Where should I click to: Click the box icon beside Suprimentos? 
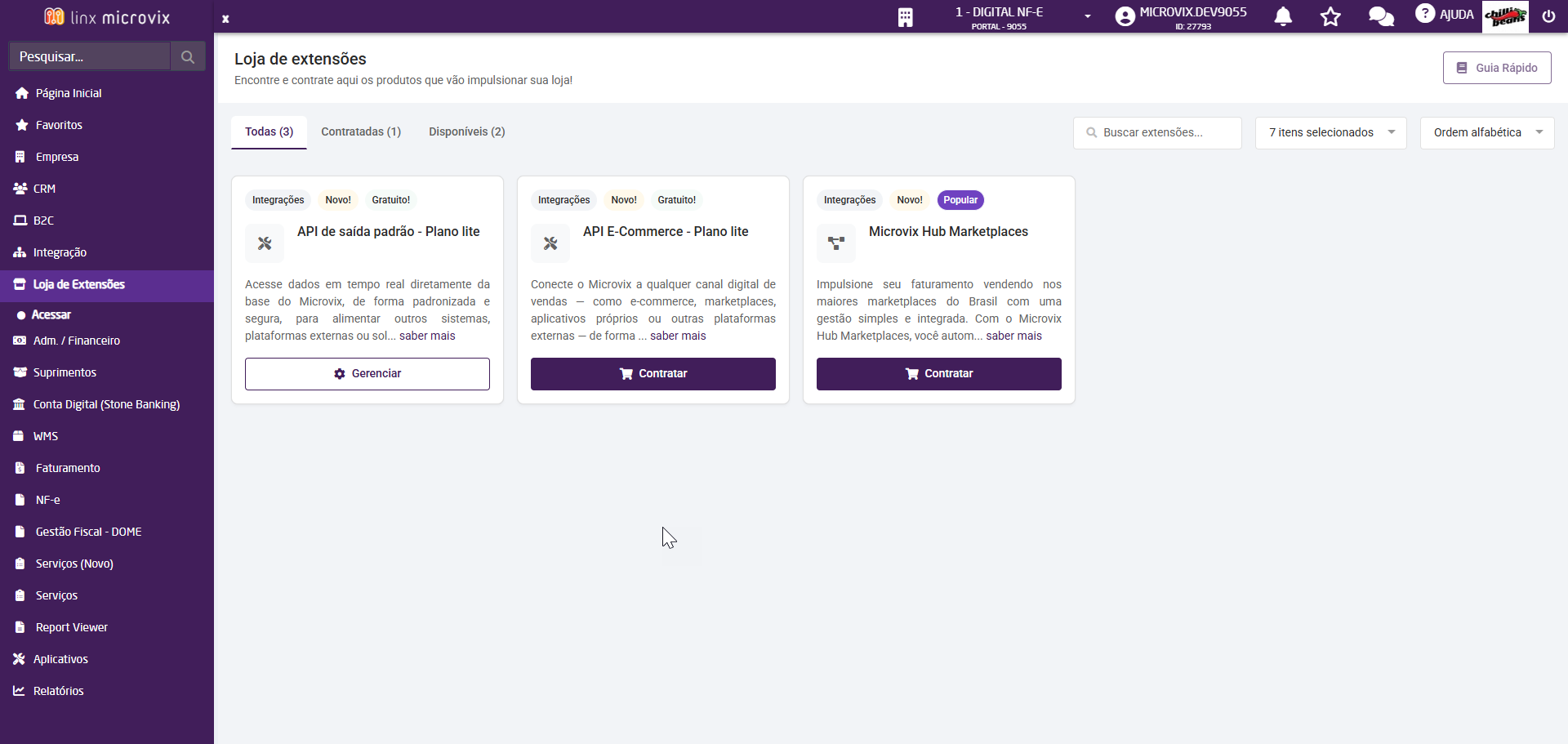(20, 372)
